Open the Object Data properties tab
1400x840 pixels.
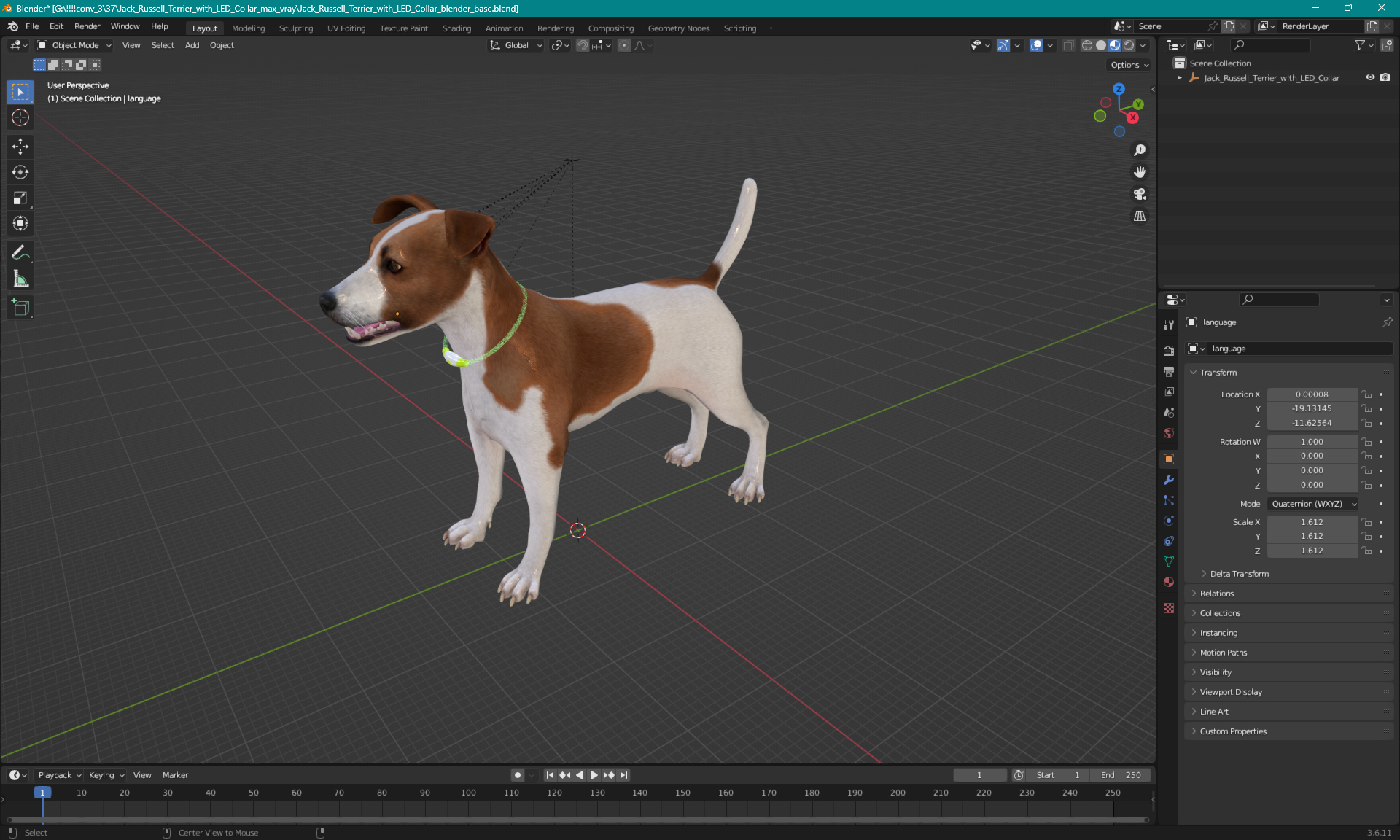coord(1169,561)
